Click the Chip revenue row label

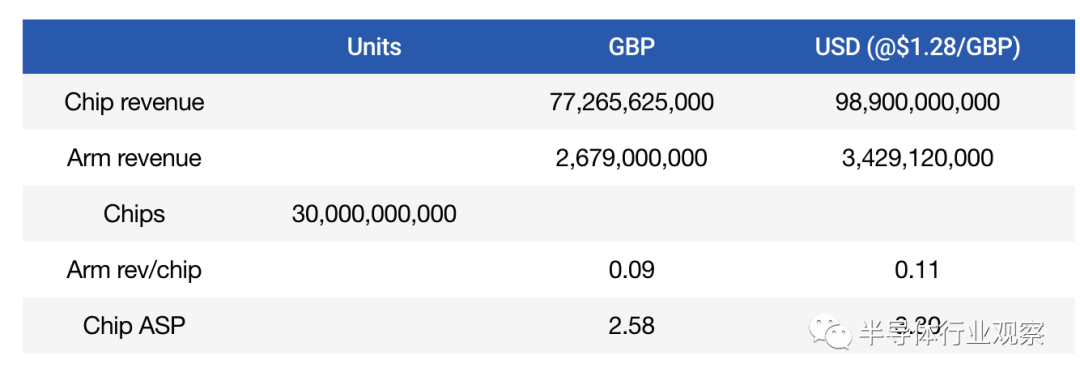click(134, 102)
